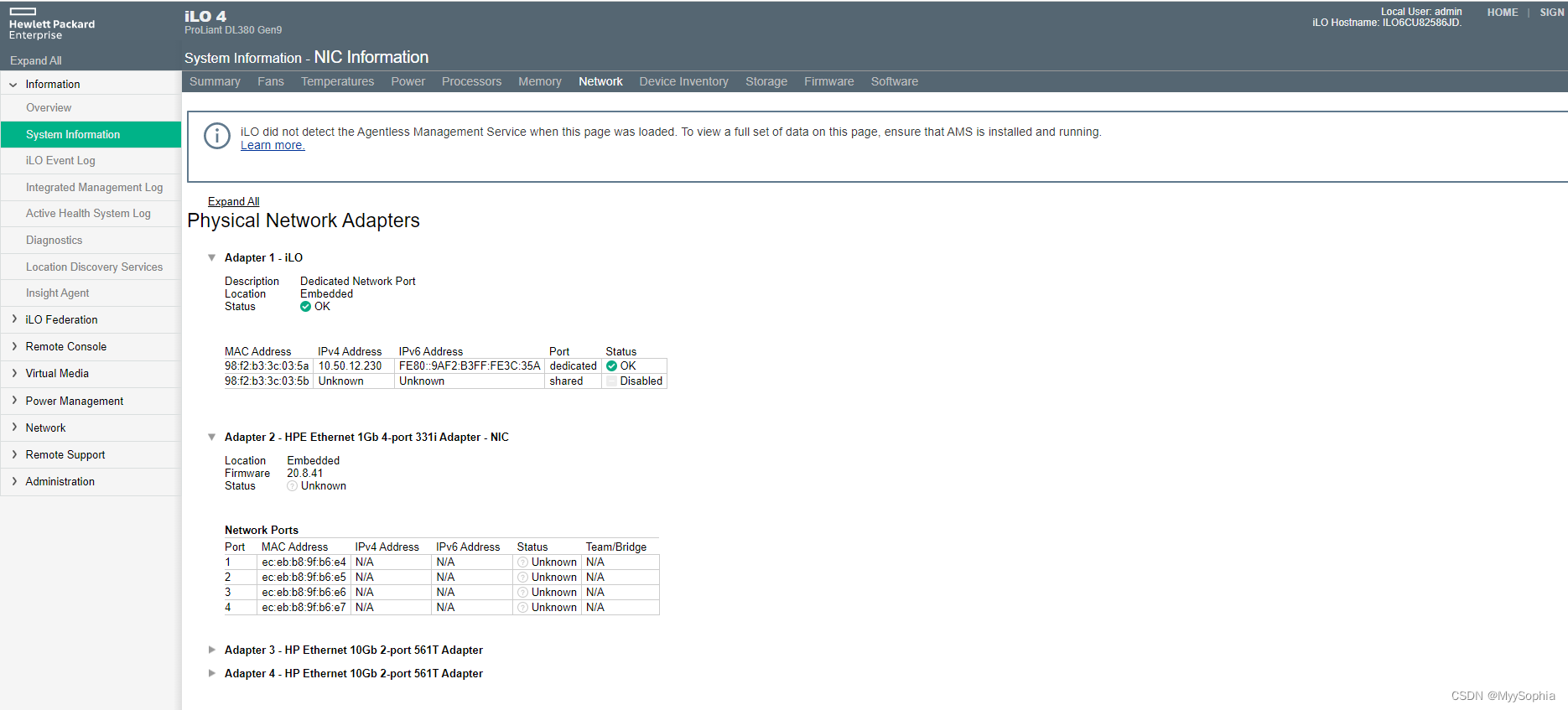The height and width of the screenshot is (710, 1568).
Task: Click the OK icon in dedicated port row
Action: pyautogui.click(x=611, y=366)
